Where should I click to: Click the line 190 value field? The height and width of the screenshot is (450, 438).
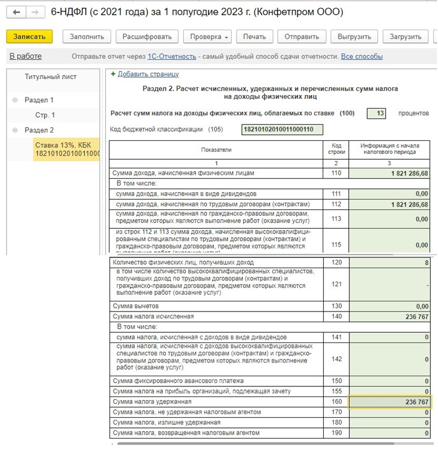pos(389,433)
